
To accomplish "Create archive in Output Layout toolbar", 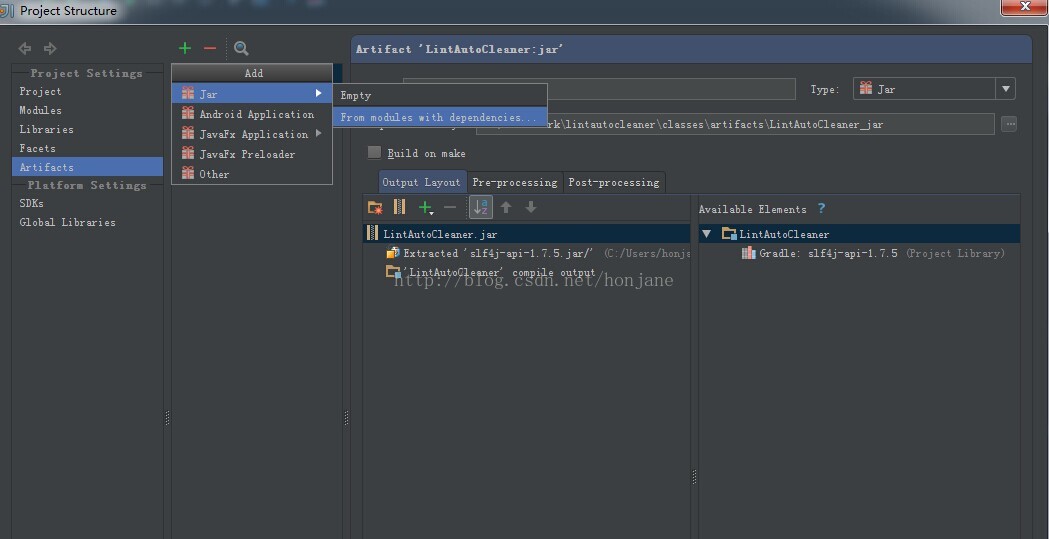I will (399, 207).
